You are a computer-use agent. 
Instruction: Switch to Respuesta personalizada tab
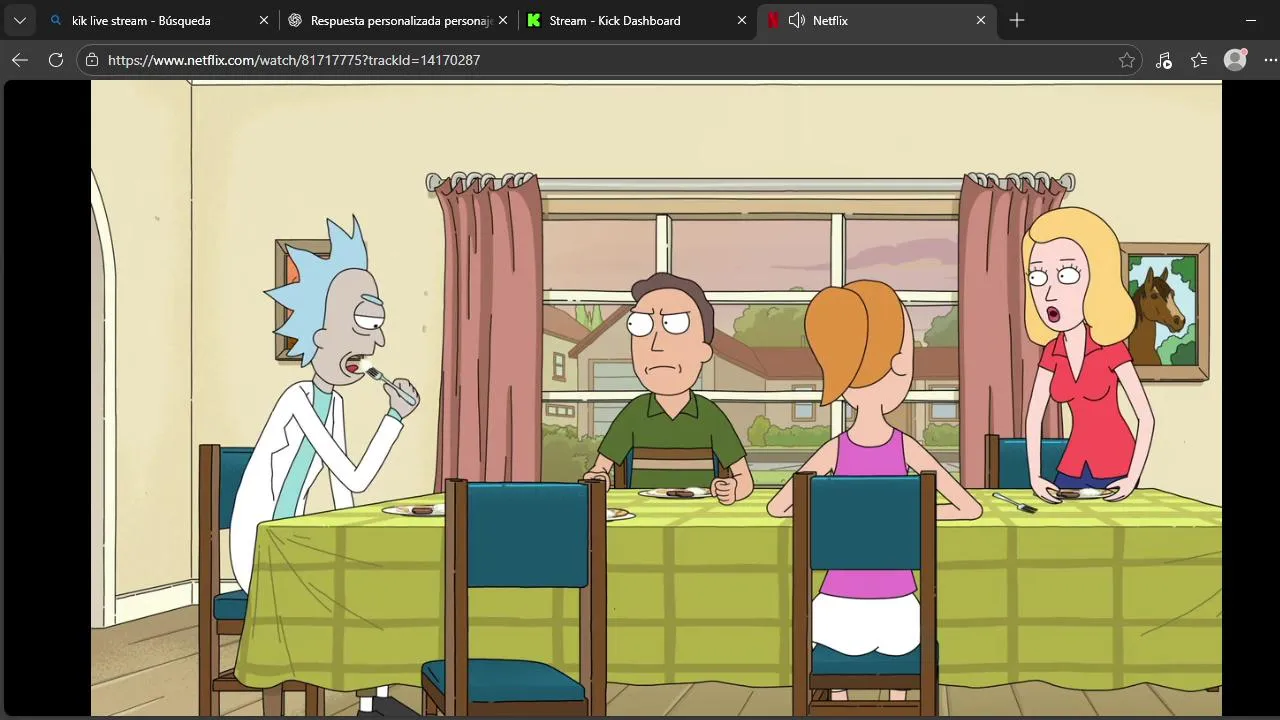point(400,20)
